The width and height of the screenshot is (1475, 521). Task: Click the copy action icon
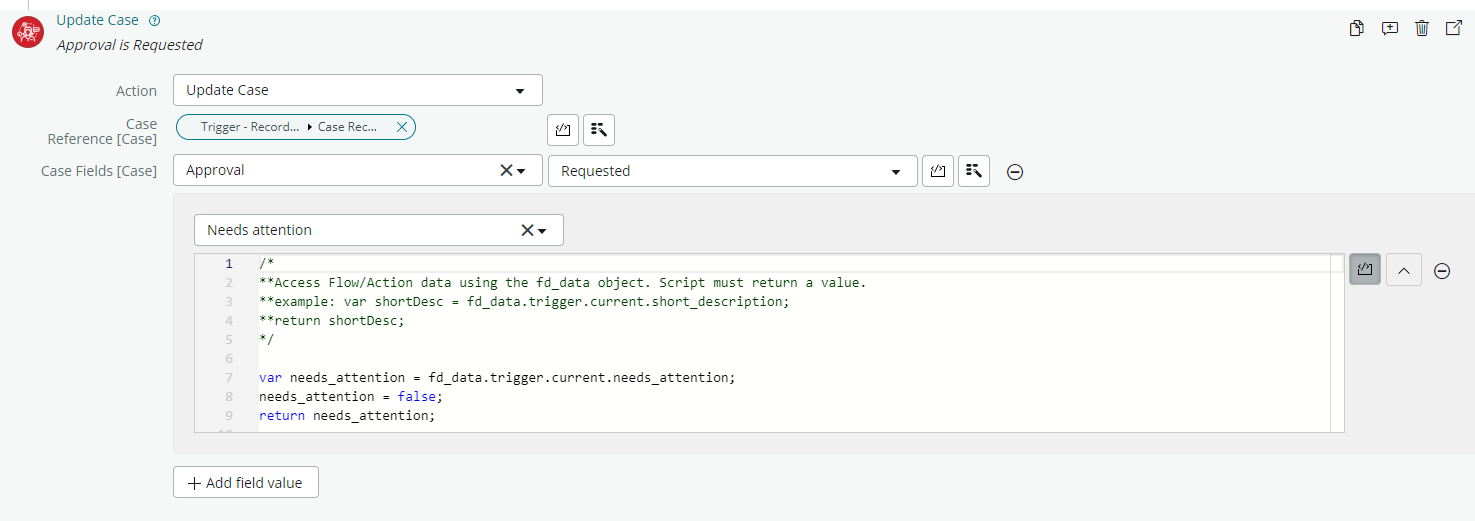[1357, 28]
